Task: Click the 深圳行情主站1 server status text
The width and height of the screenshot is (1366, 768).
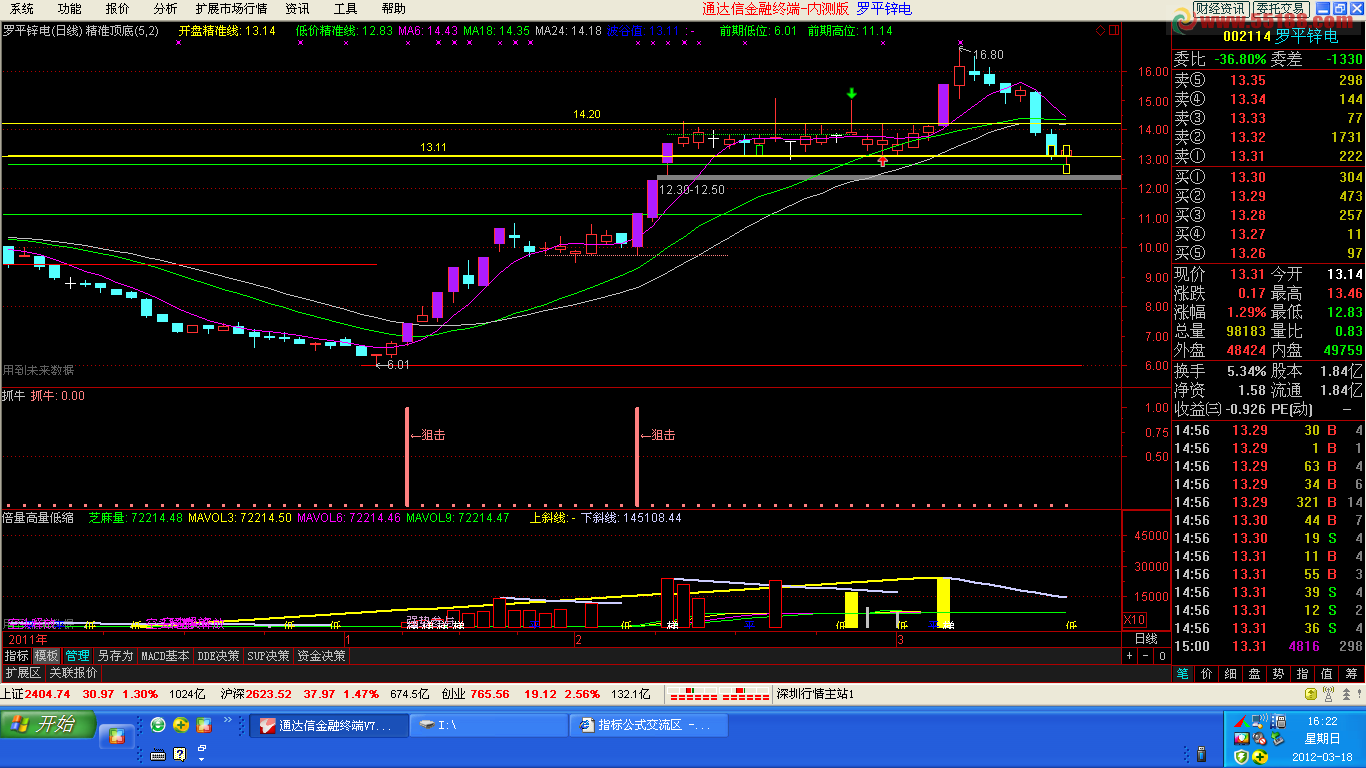Action: click(815, 694)
